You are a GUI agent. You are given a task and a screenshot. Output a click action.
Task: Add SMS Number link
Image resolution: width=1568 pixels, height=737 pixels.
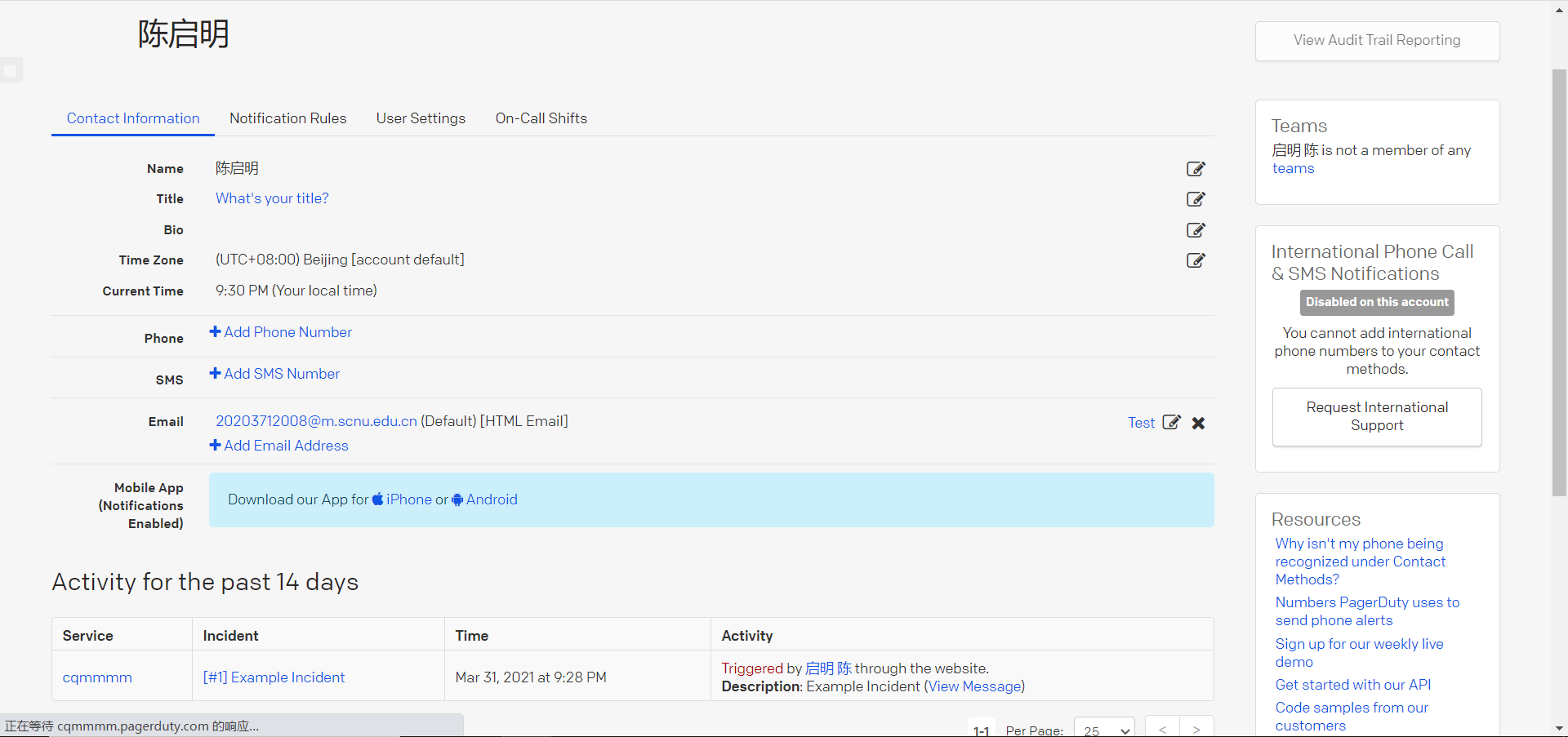[x=274, y=374]
